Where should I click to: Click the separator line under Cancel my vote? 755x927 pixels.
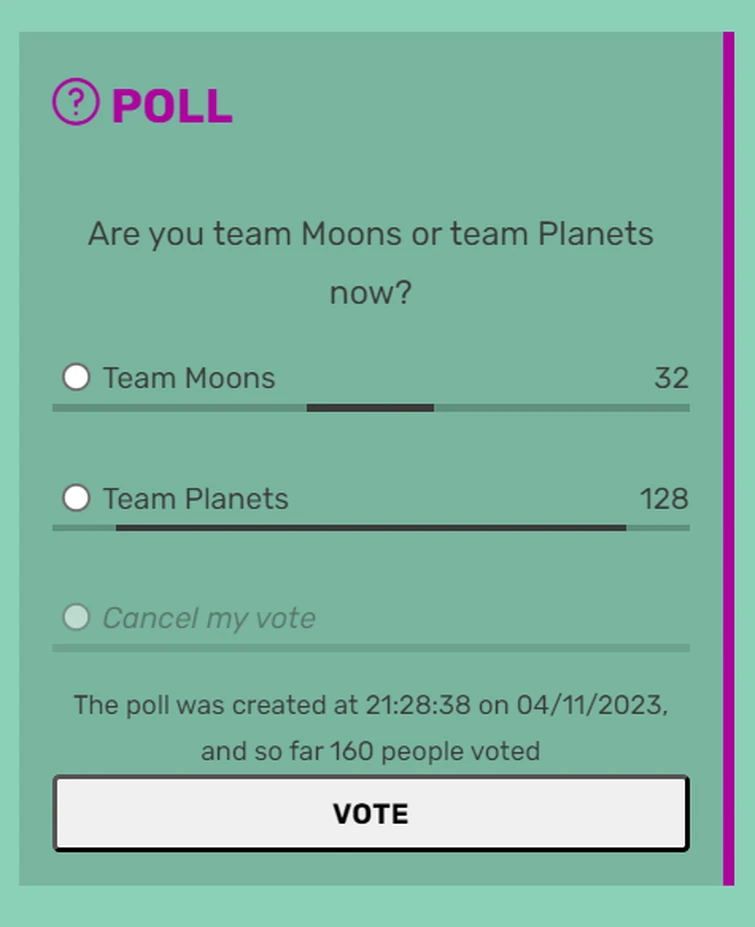370,648
